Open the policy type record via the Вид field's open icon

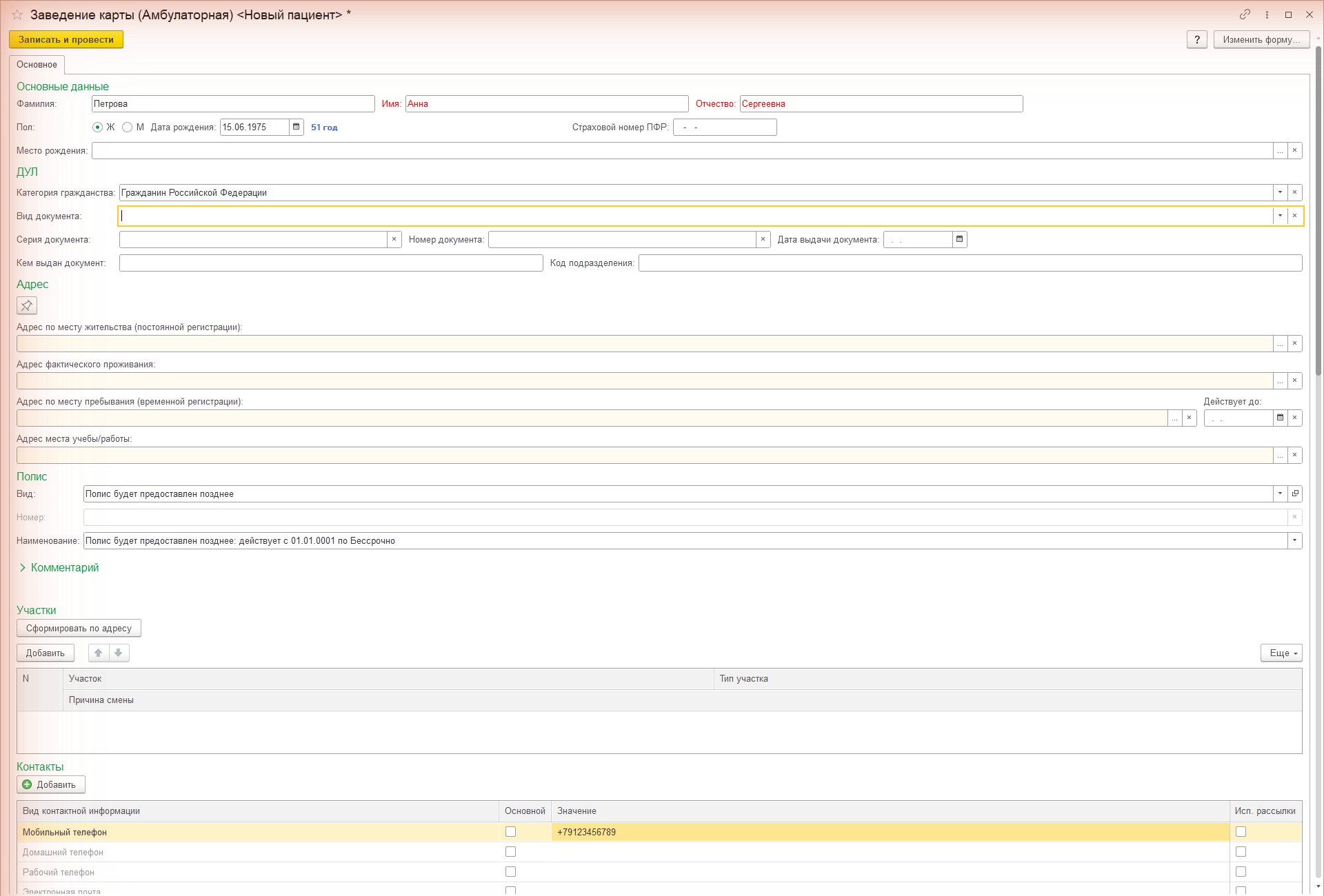[x=1295, y=493]
